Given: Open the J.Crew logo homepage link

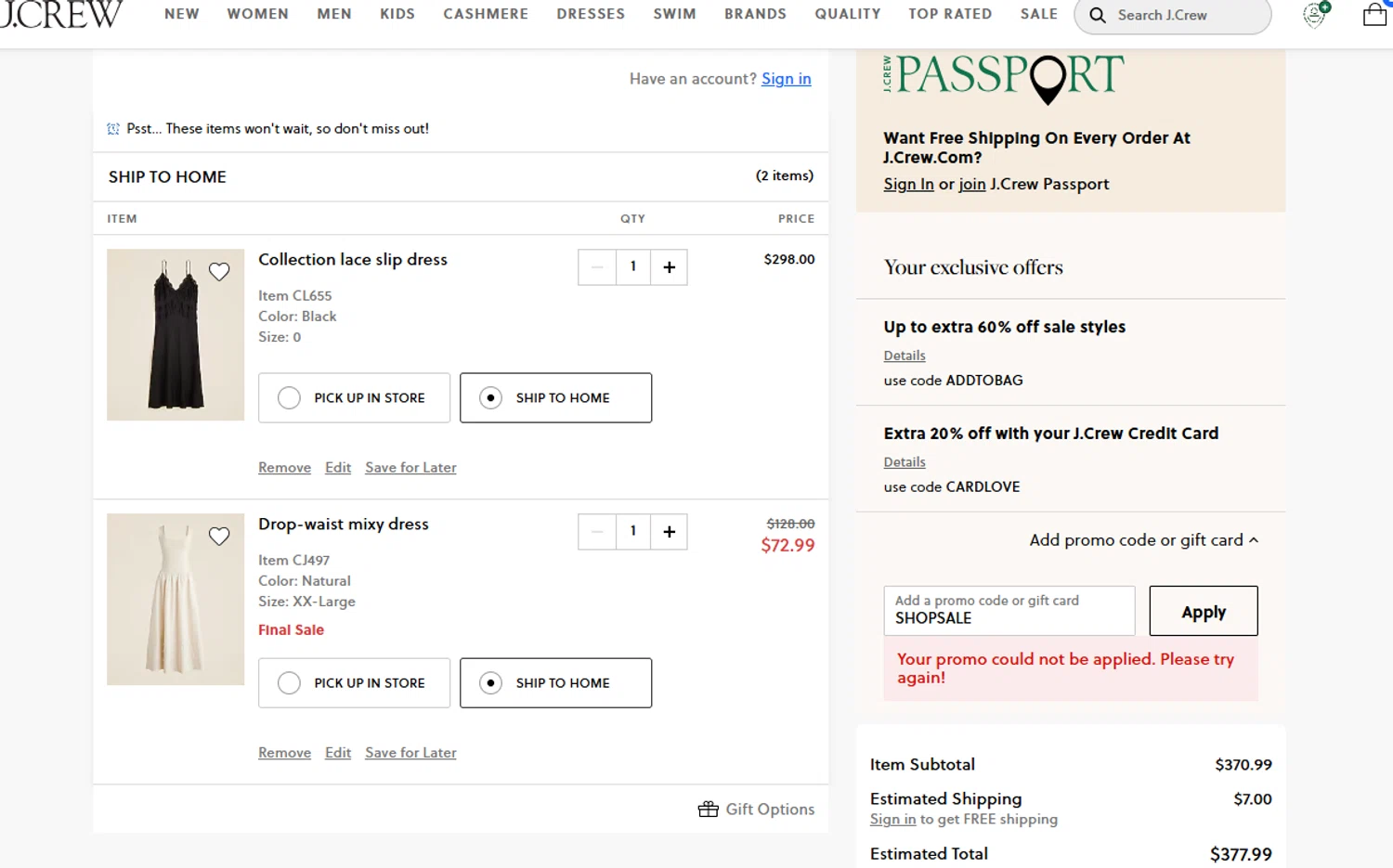Looking at the screenshot, I should 61,14.
